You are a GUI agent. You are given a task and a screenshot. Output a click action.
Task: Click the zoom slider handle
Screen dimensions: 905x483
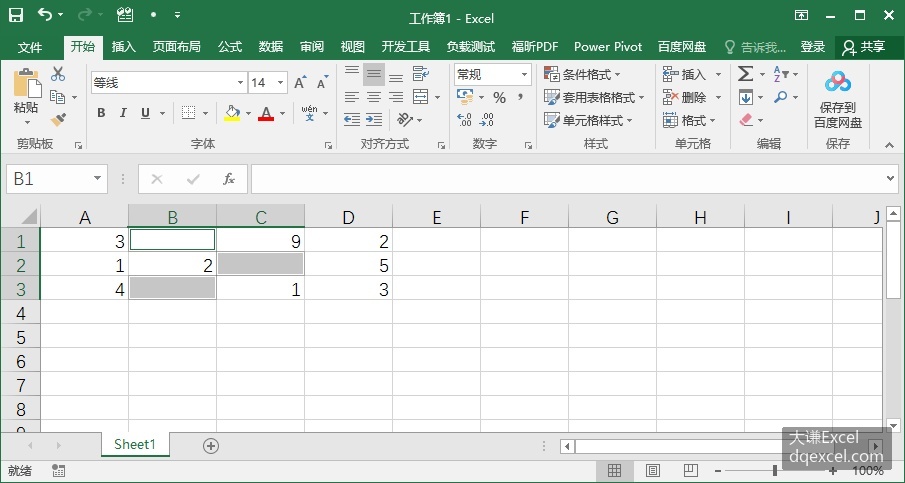[x=775, y=471]
